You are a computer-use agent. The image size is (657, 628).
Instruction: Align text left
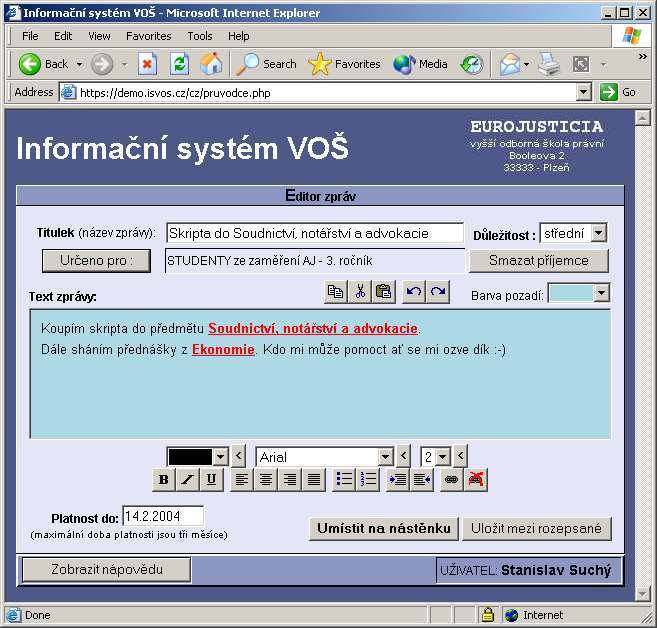coord(242,479)
